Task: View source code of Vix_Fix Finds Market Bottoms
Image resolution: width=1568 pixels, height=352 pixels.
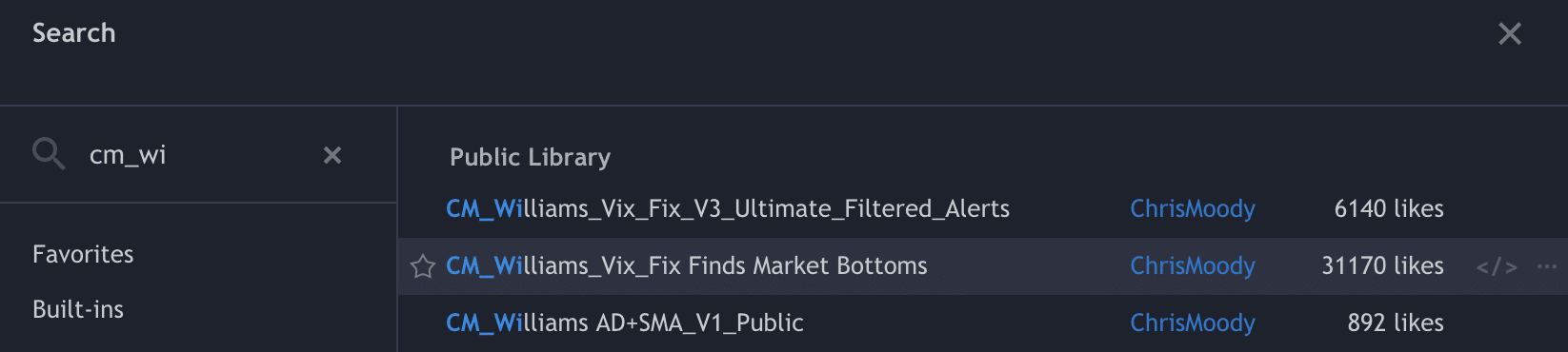Action: tap(1497, 267)
